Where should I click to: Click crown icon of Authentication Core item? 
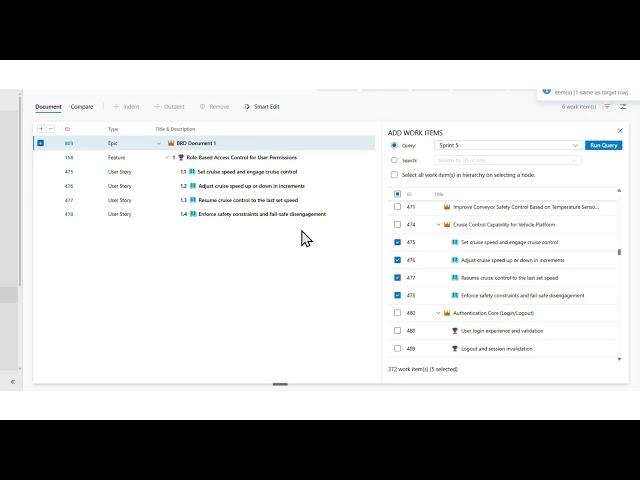447,313
